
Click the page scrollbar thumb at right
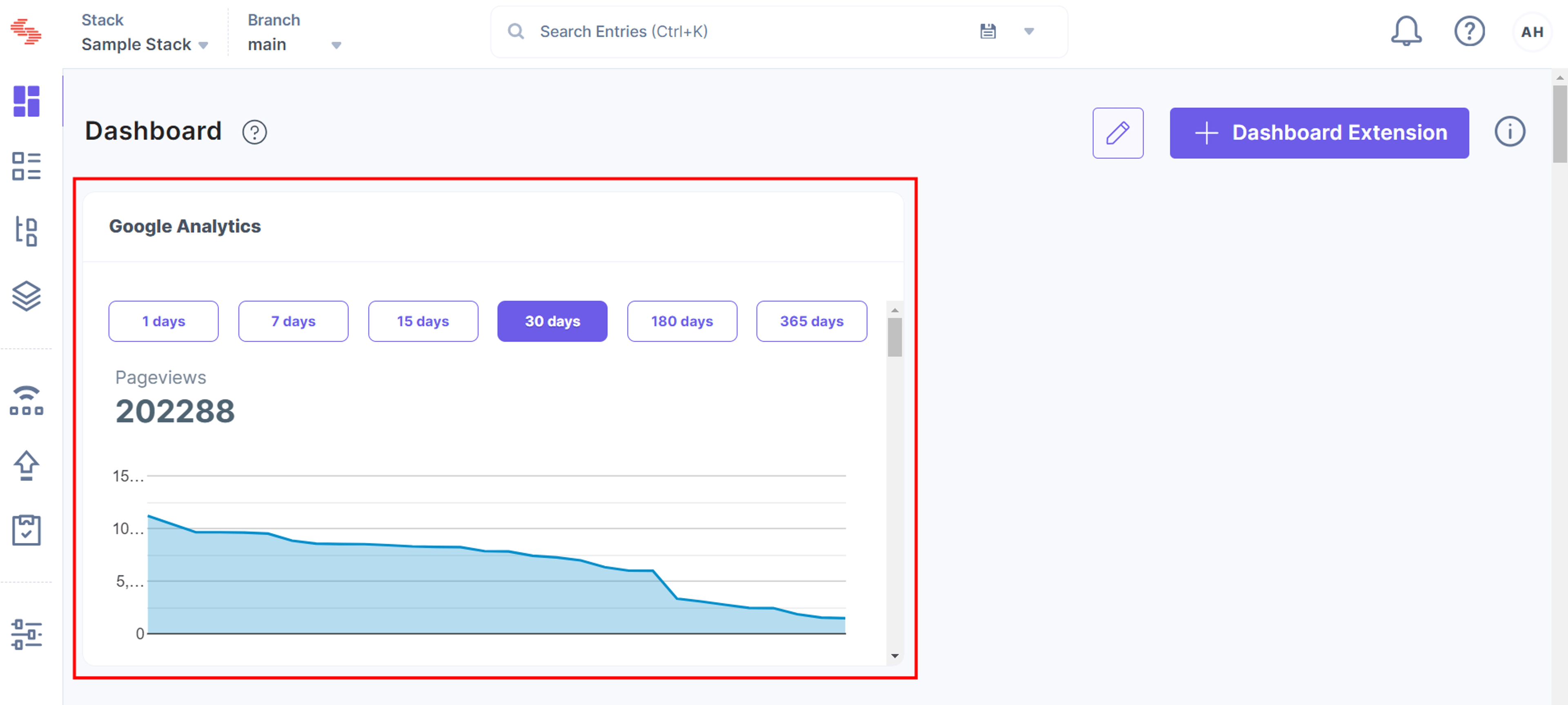point(1559,124)
